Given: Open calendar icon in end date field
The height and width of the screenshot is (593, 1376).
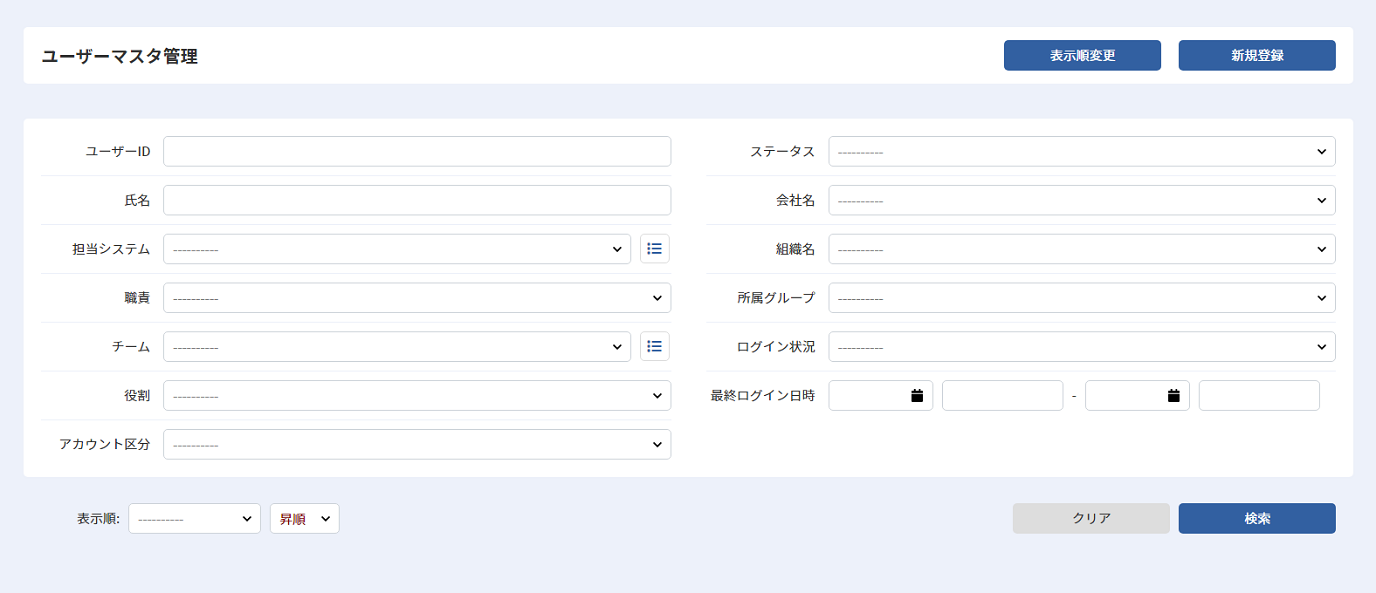Looking at the screenshot, I should 1174,396.
